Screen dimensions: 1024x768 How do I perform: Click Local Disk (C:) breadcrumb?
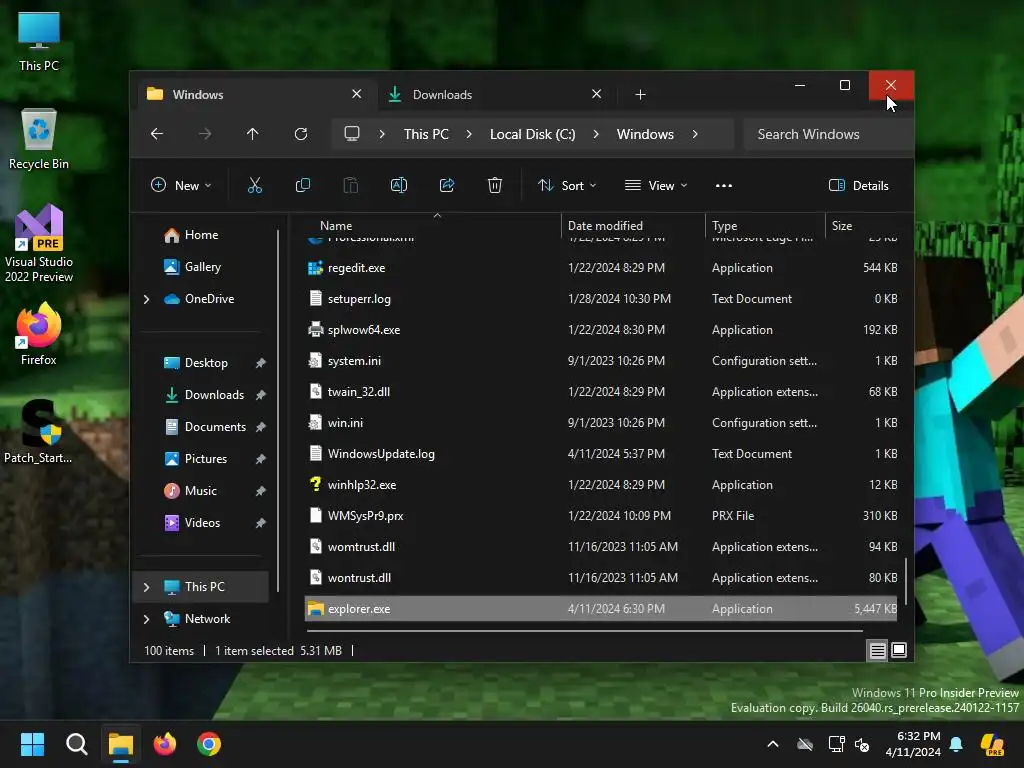532,134
